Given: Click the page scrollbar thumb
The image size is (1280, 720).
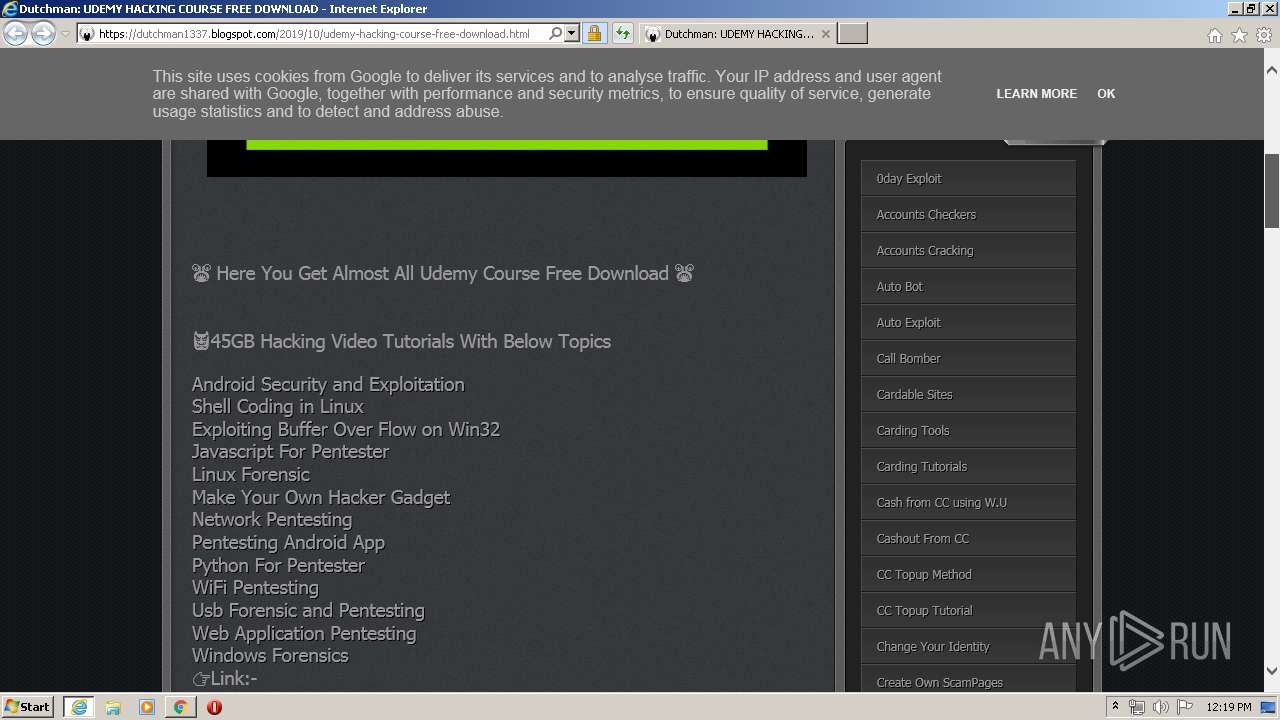Looking at the screenshot, I should pos(1272,191).
